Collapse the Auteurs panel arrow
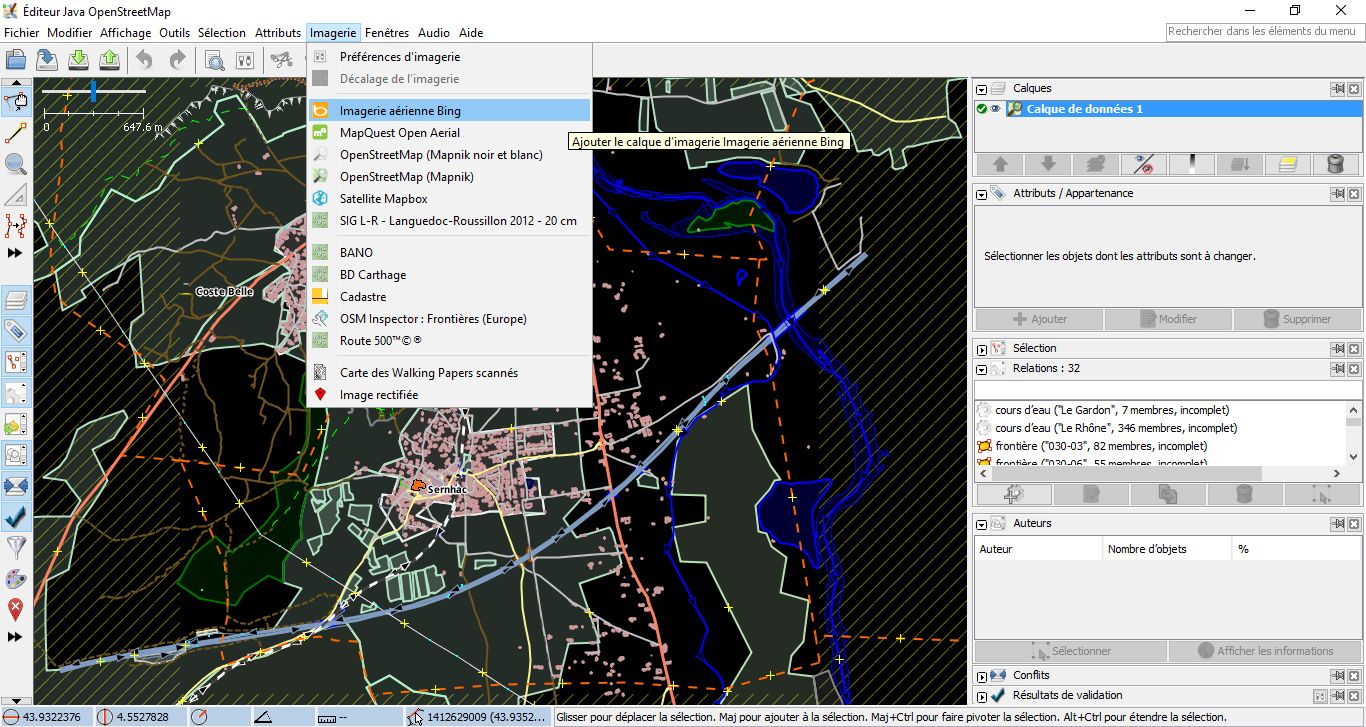The width and height of the screenshot is (1366, 727). tap(982, 524)
